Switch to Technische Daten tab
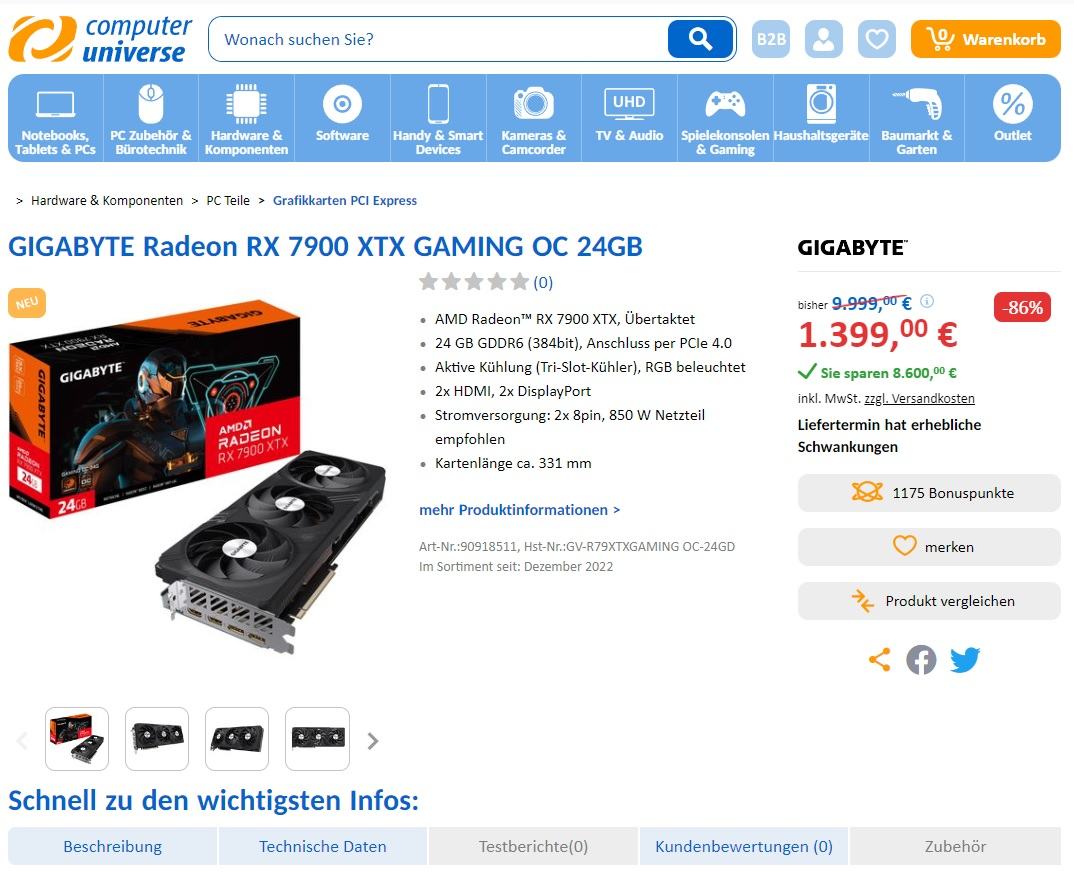 [323, 846]
